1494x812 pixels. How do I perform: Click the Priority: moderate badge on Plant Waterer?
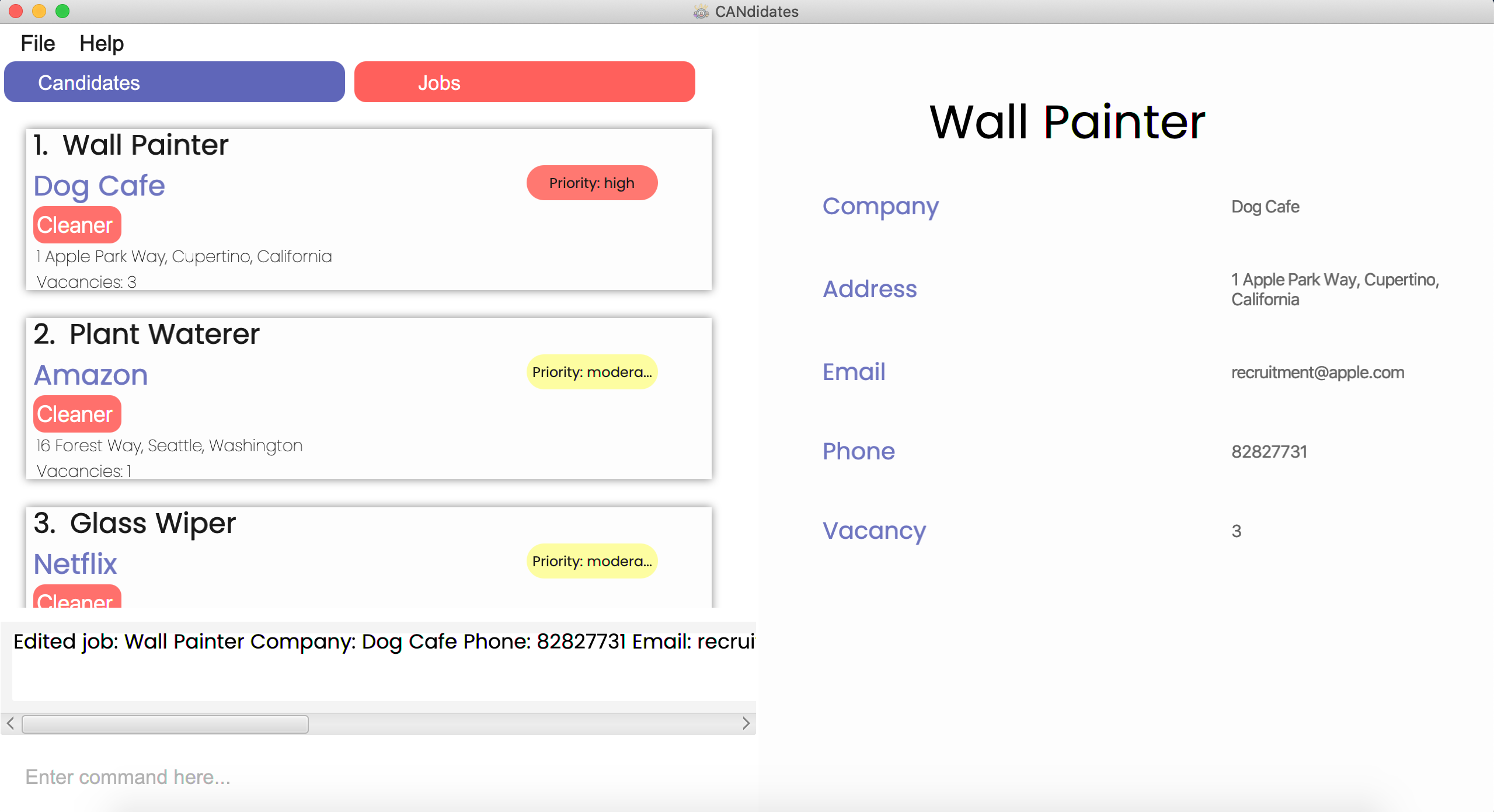[592, 371]
